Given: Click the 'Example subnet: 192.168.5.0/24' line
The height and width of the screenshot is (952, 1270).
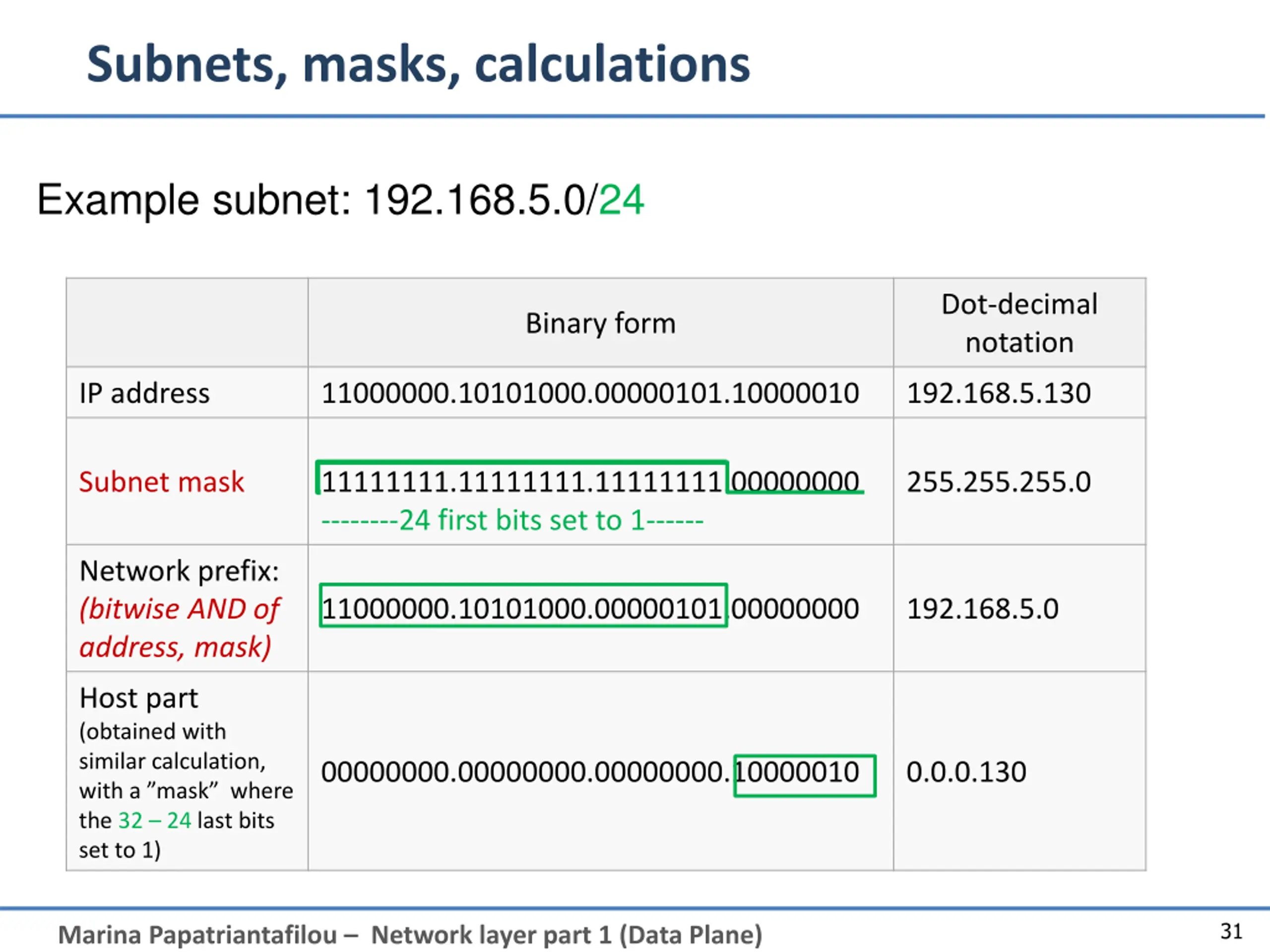Looking at the screenshot, I should (340, 200).
